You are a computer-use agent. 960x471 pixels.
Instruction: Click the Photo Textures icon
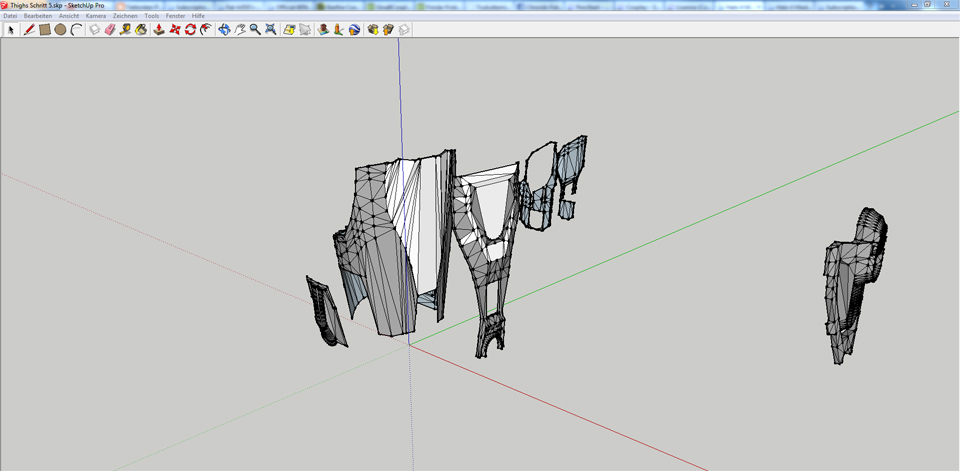pos(339,29)
